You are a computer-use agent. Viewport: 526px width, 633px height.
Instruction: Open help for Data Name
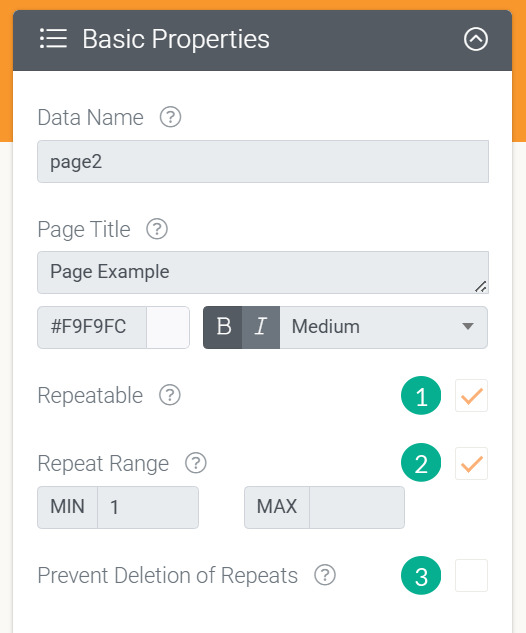point(170,117)
